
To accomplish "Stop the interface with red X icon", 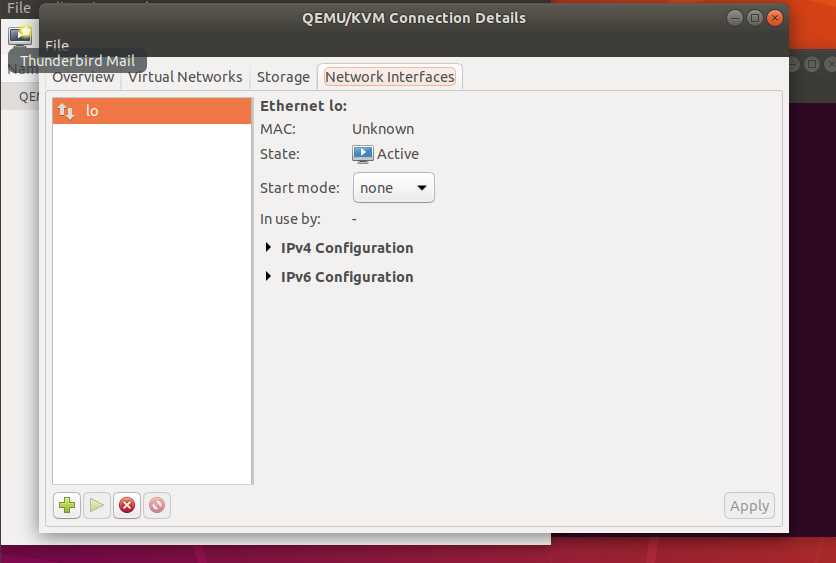I will point(127,505).
